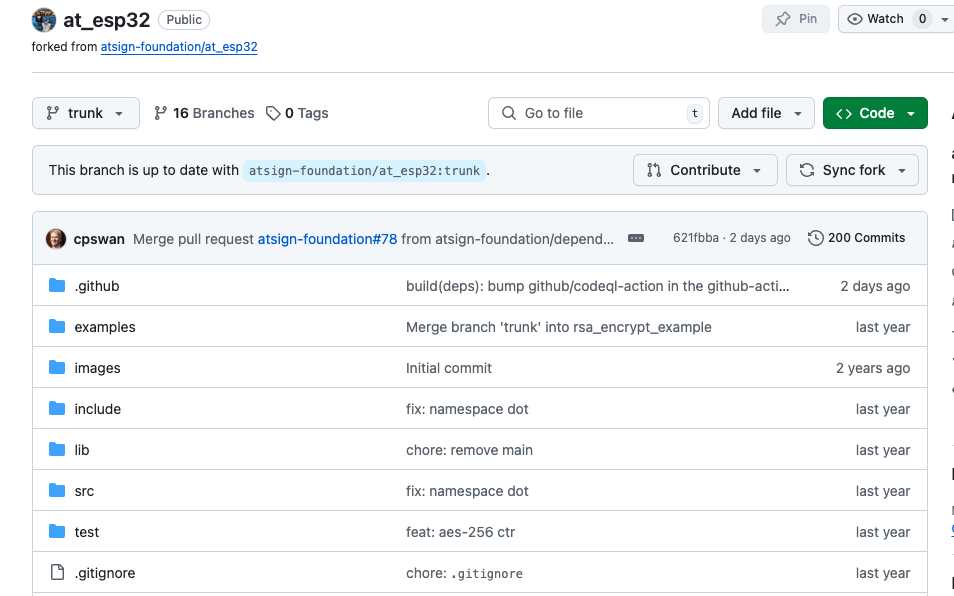Click the tag icon next to 0 Tags
The width and height of the screenshot is (954, 596).
point(273,113)
